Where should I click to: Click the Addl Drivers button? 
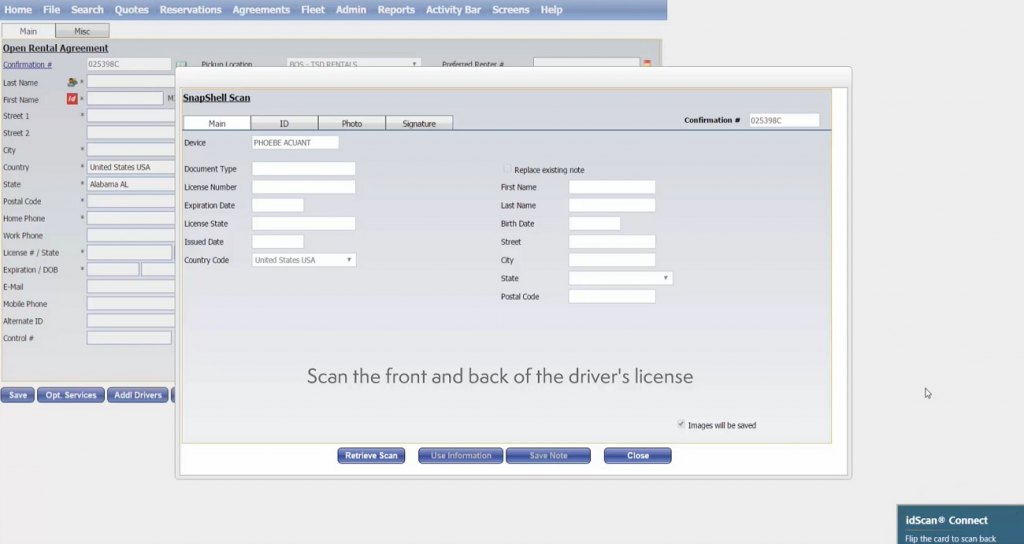coord(138,394)
